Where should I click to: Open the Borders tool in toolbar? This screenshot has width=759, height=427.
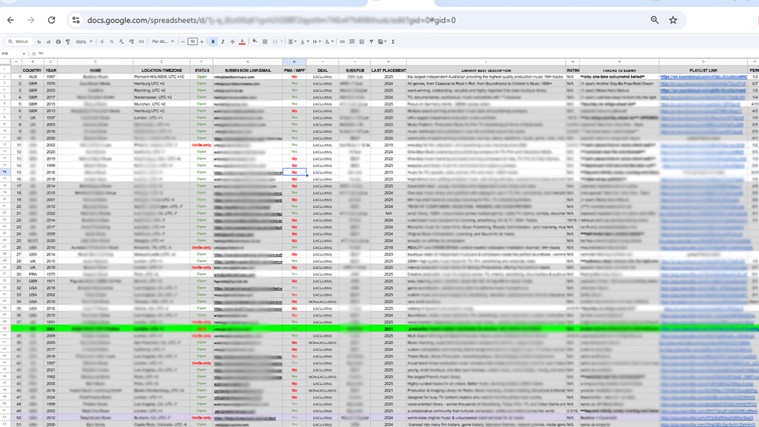tap(265, 42)
